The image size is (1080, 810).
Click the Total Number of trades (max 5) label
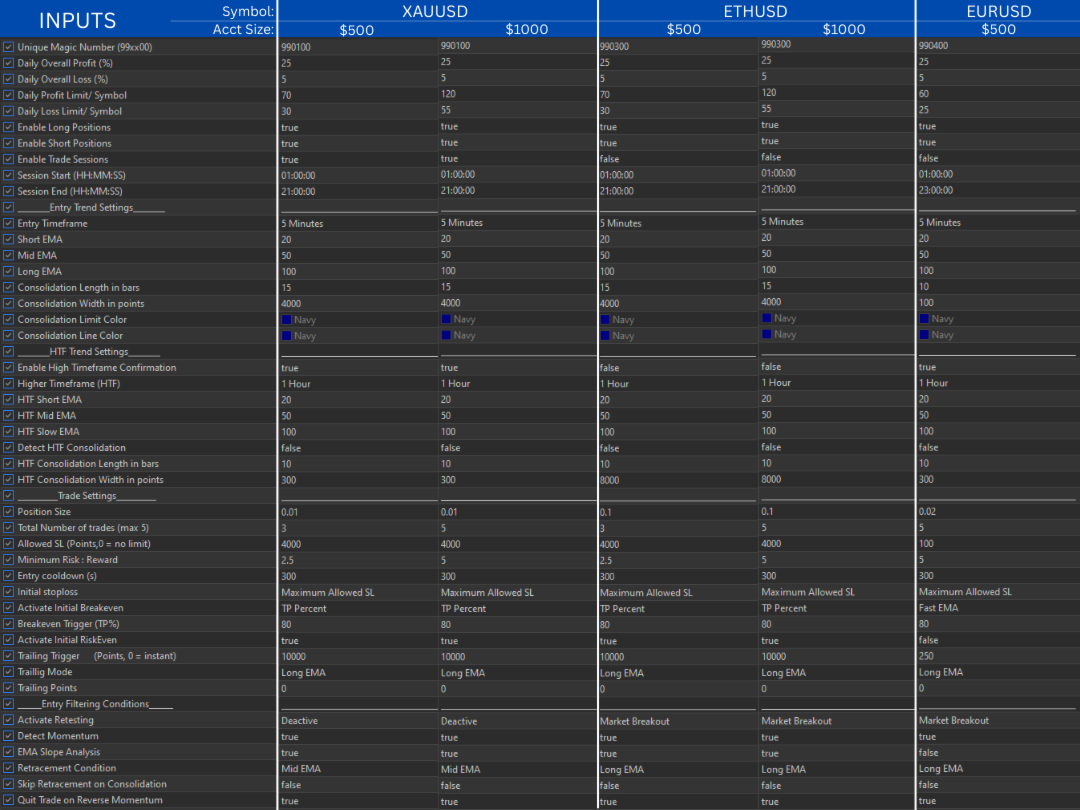[83, 528]
